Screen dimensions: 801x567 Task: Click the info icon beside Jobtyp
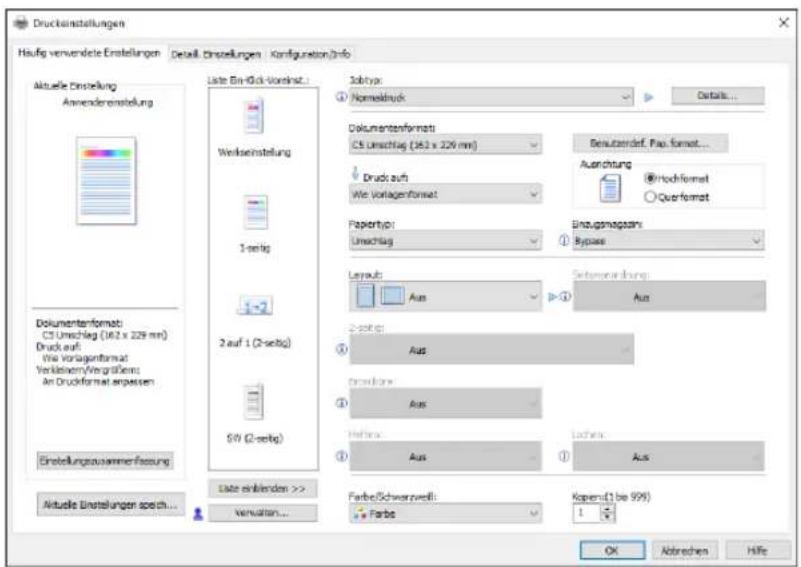pos(341,97)
